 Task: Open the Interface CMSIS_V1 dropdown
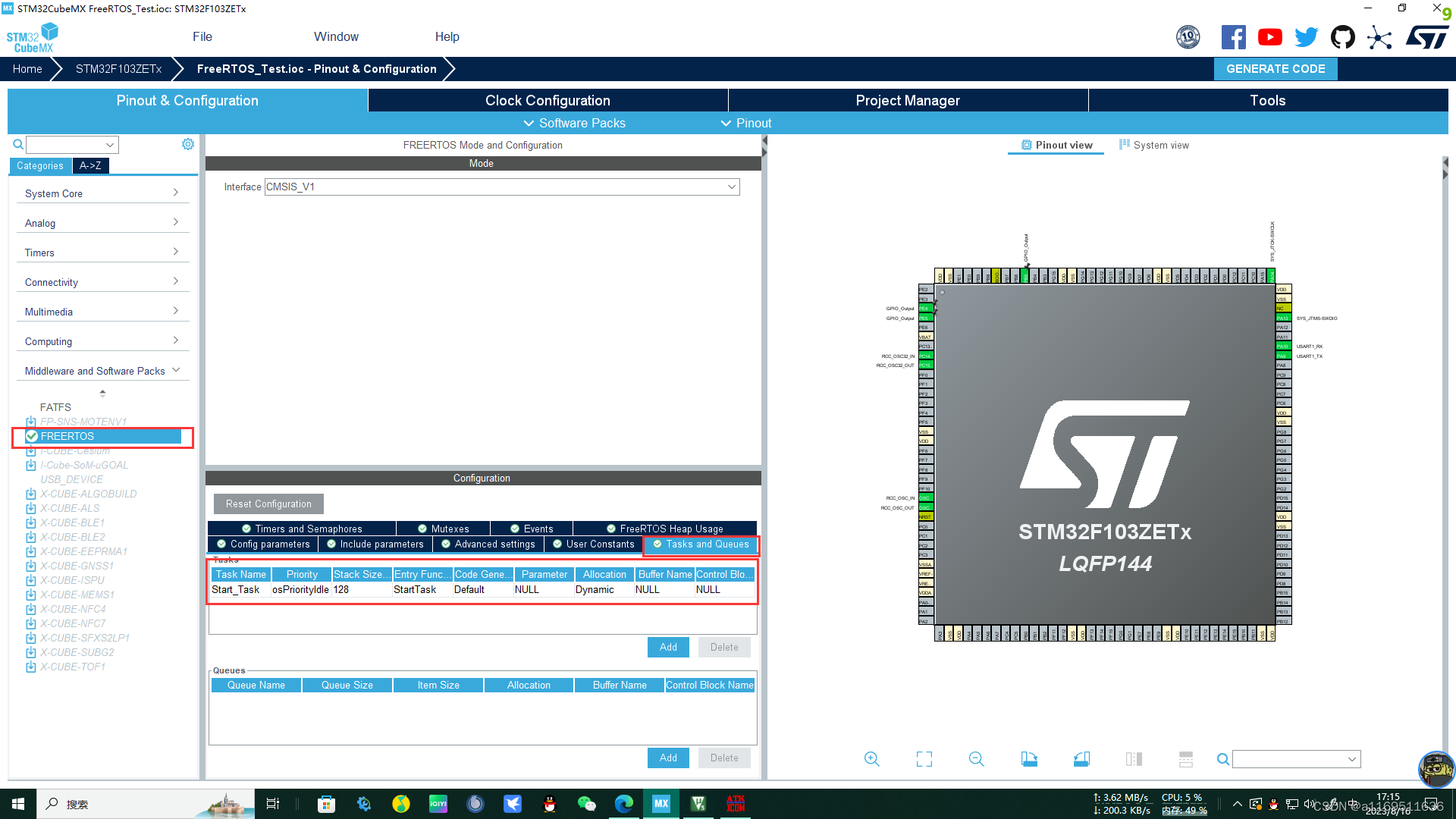731,187
